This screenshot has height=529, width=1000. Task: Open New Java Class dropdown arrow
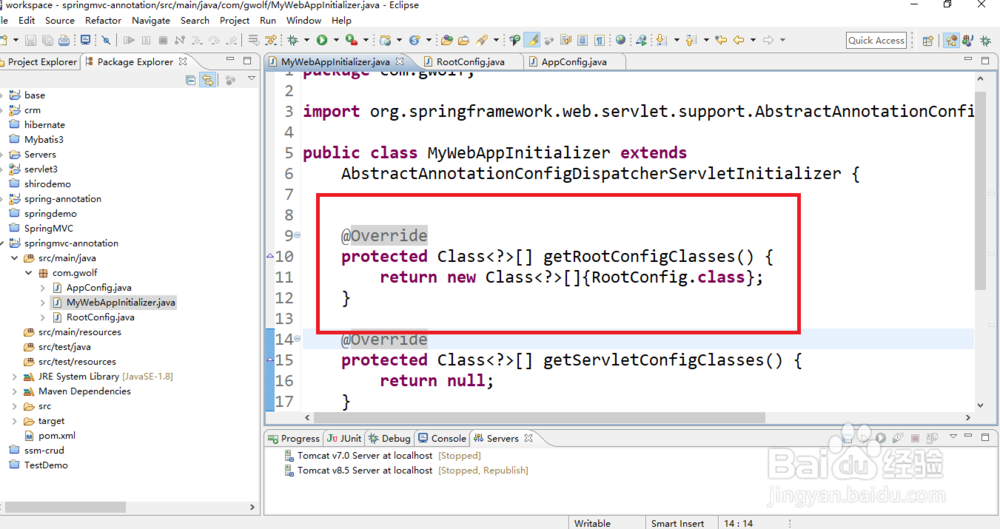(429, 40)
